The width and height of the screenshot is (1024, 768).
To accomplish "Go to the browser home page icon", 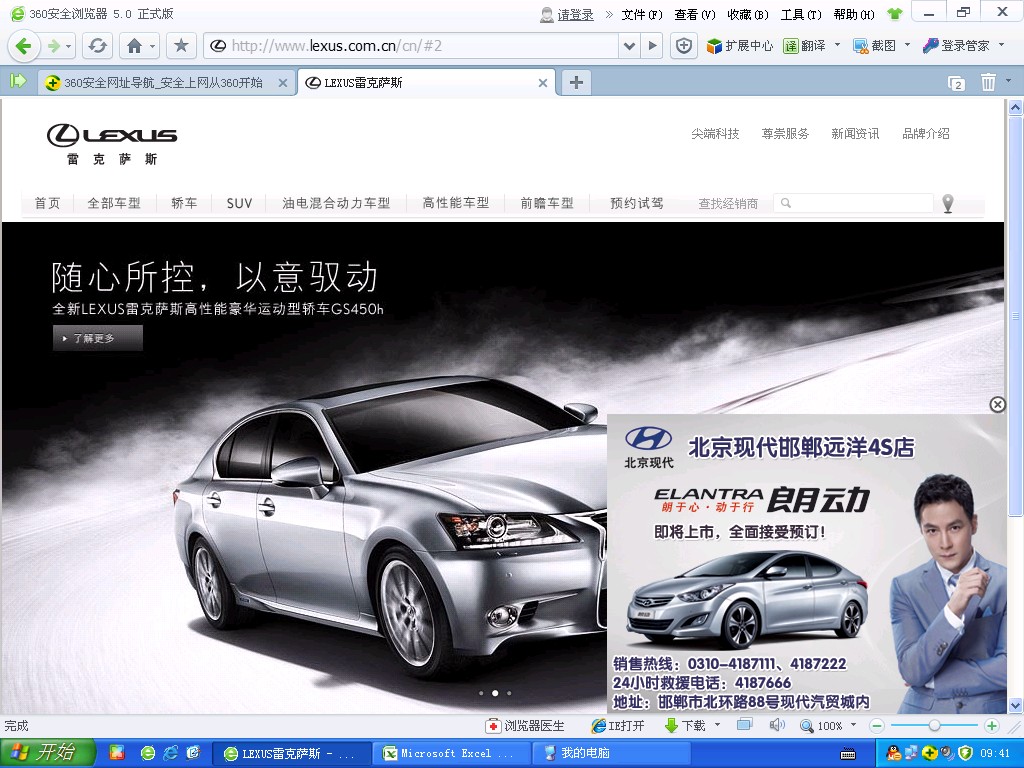I will [x=135, y=46].
